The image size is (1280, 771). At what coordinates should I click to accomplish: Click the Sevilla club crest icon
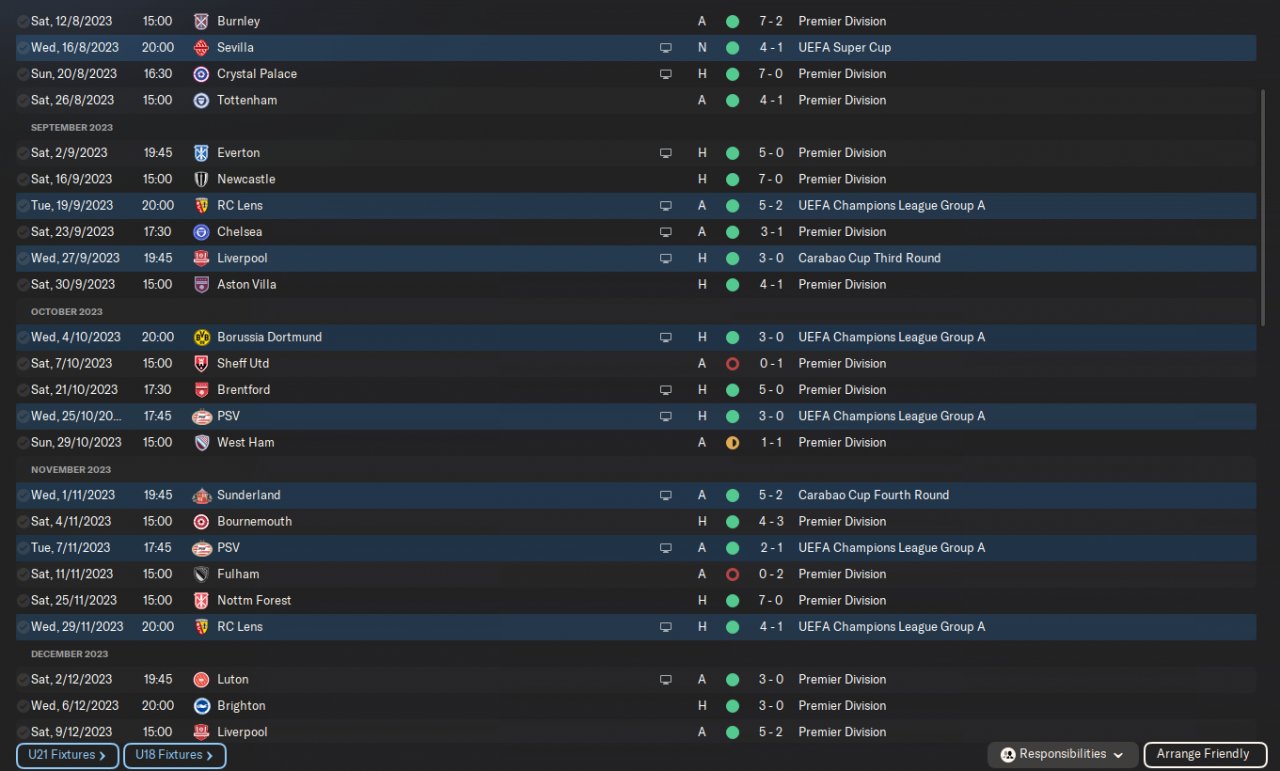tap(201, 47)
